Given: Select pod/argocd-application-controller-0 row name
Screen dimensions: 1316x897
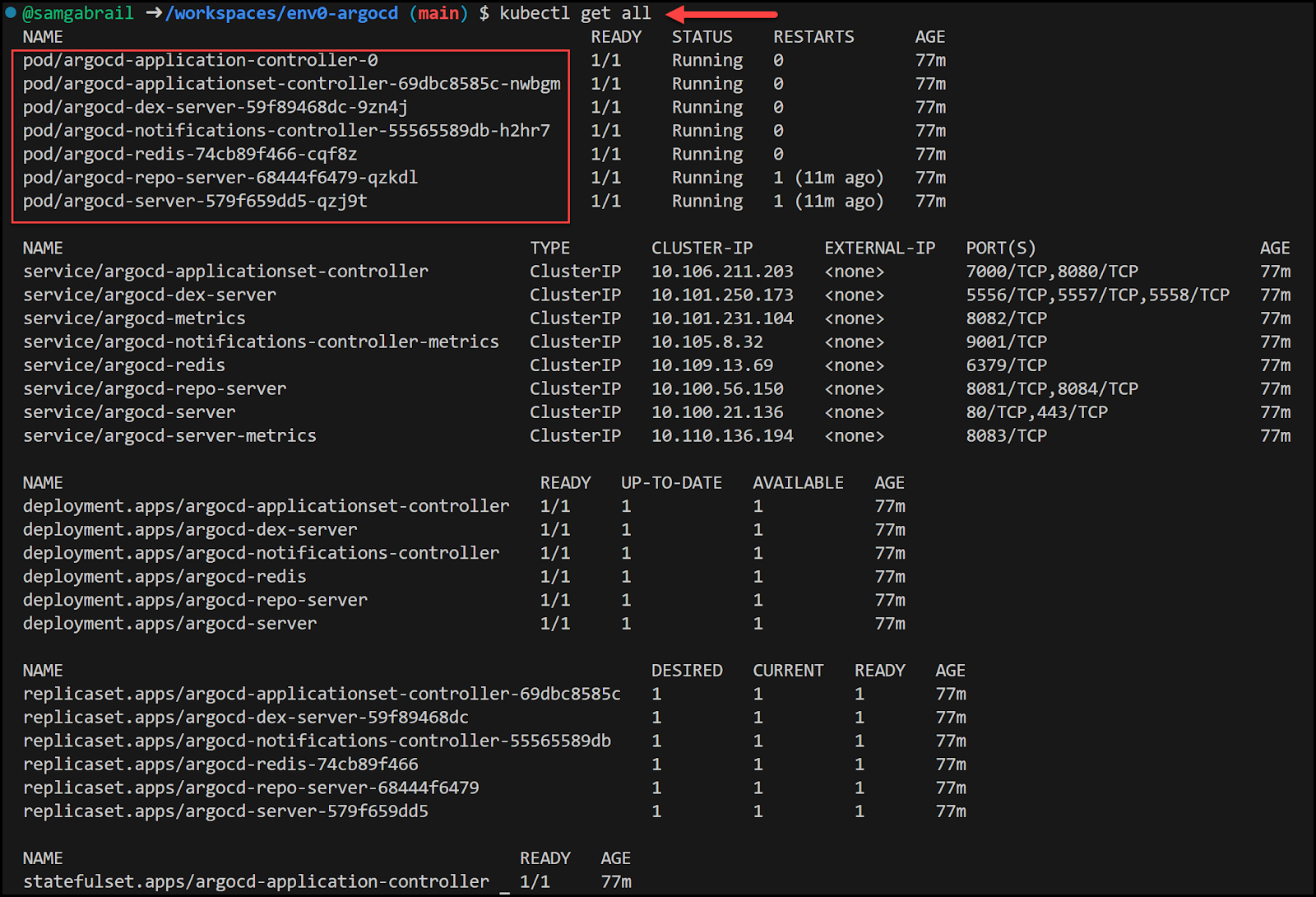Looking at the screenshot, I should click(201, 60).
